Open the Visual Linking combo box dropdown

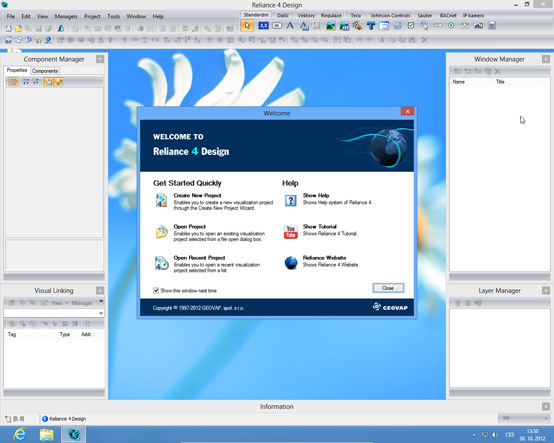pyautogui.click(x=101, y=313)
